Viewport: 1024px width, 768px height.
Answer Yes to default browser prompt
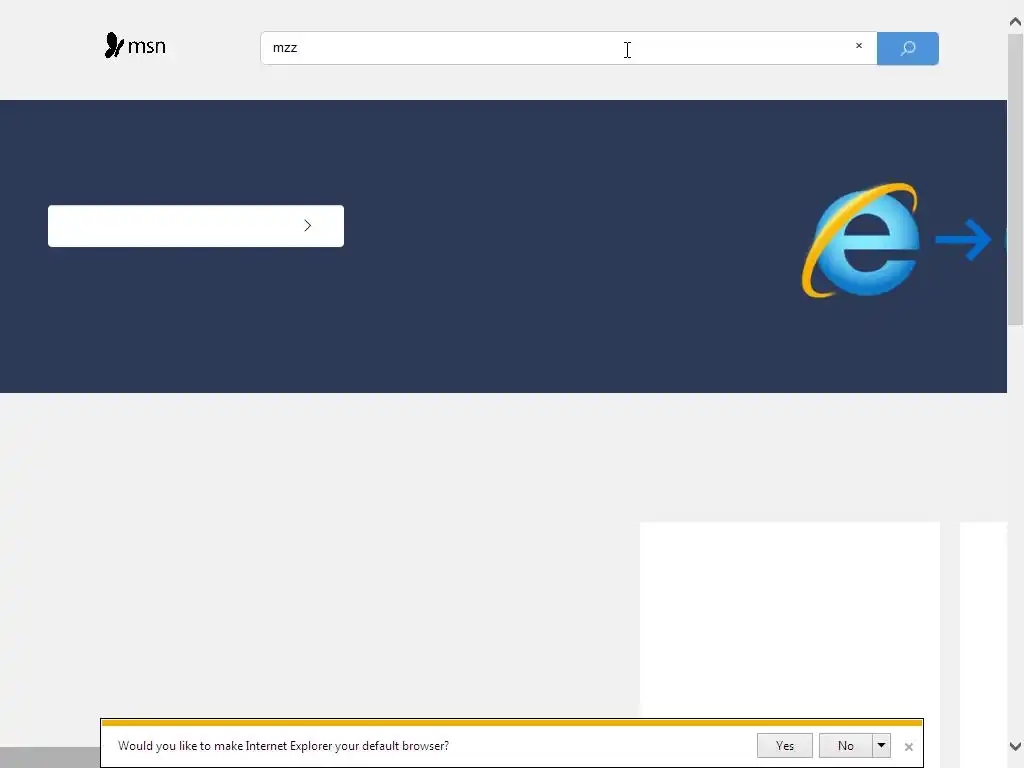(785, 746)
